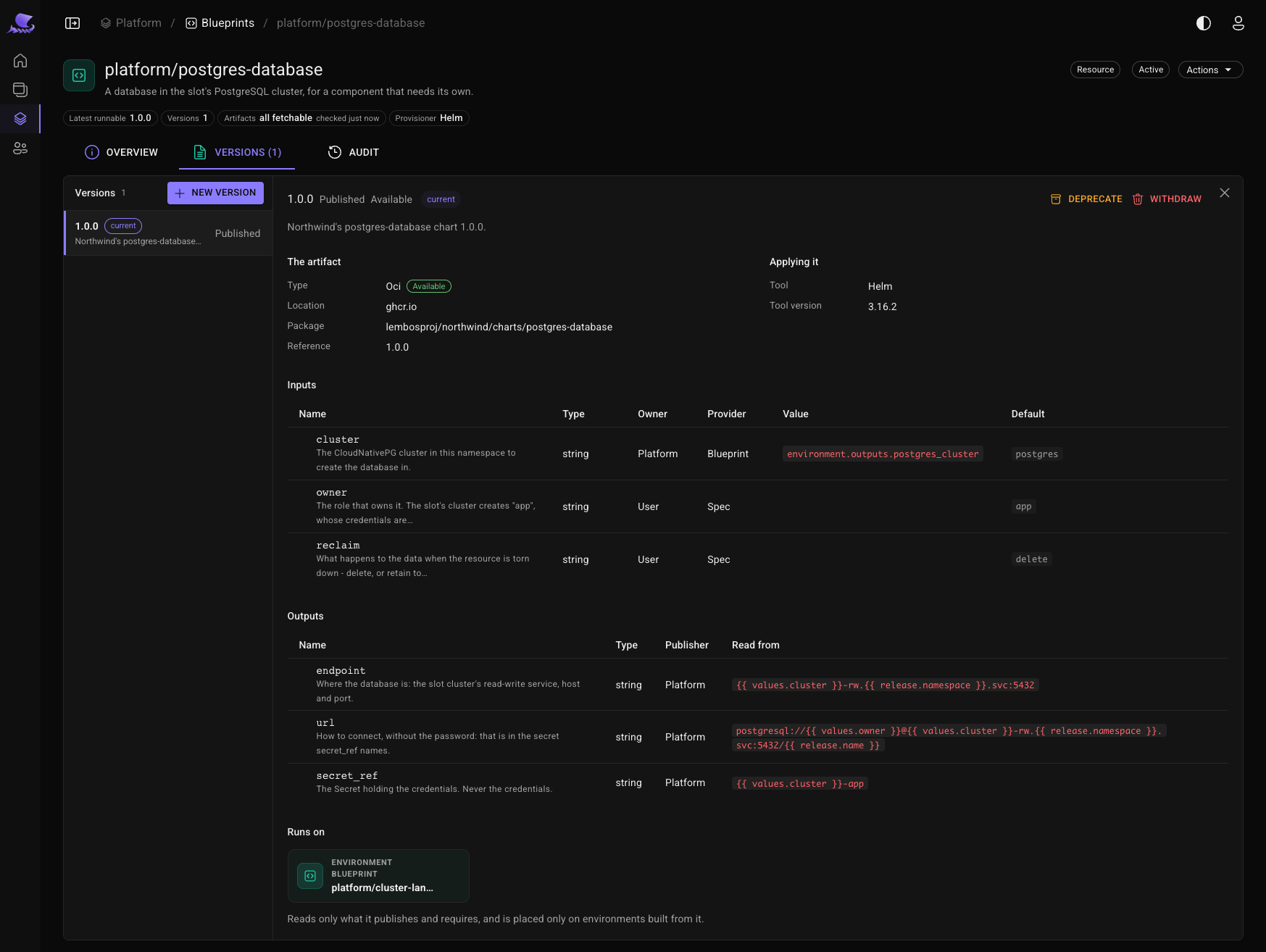Click the Artifacts all fetchable chip
1266x952 pixels.
coord(301,118)
